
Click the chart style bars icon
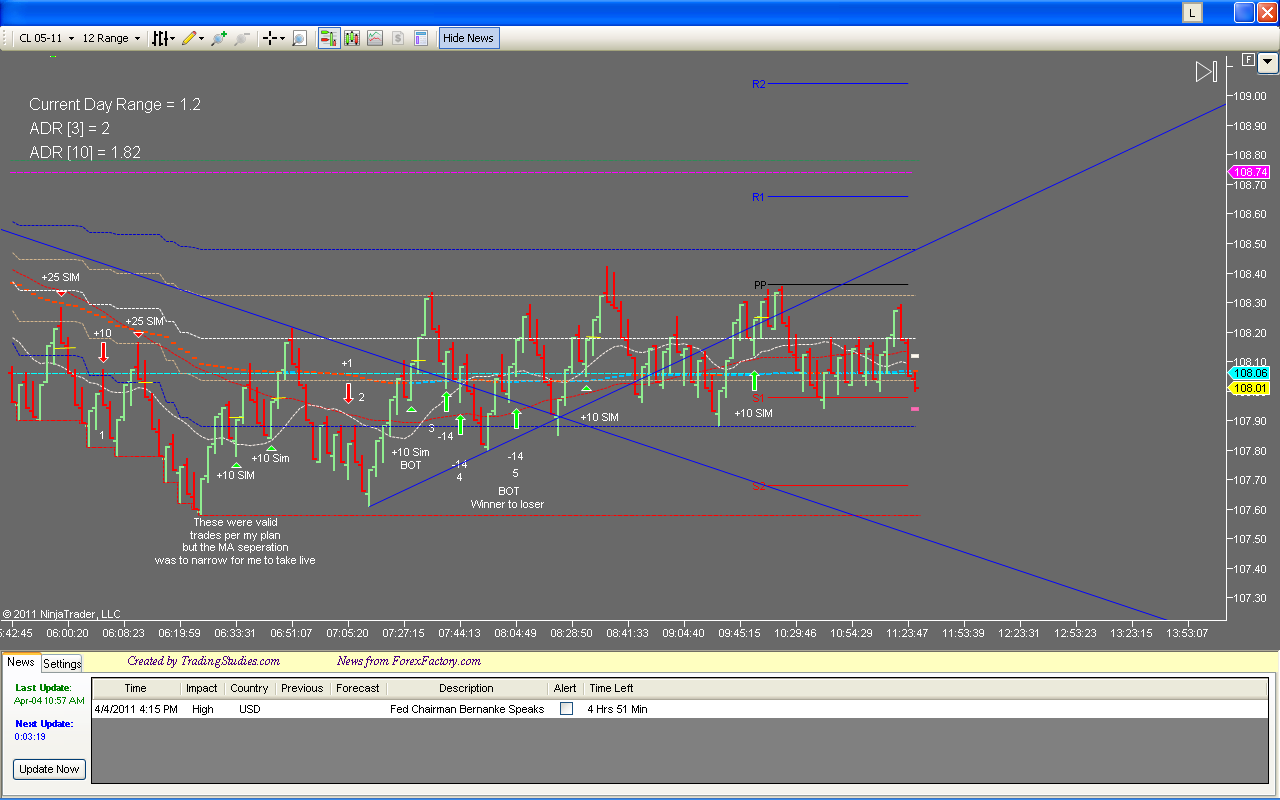click(159, 38)
